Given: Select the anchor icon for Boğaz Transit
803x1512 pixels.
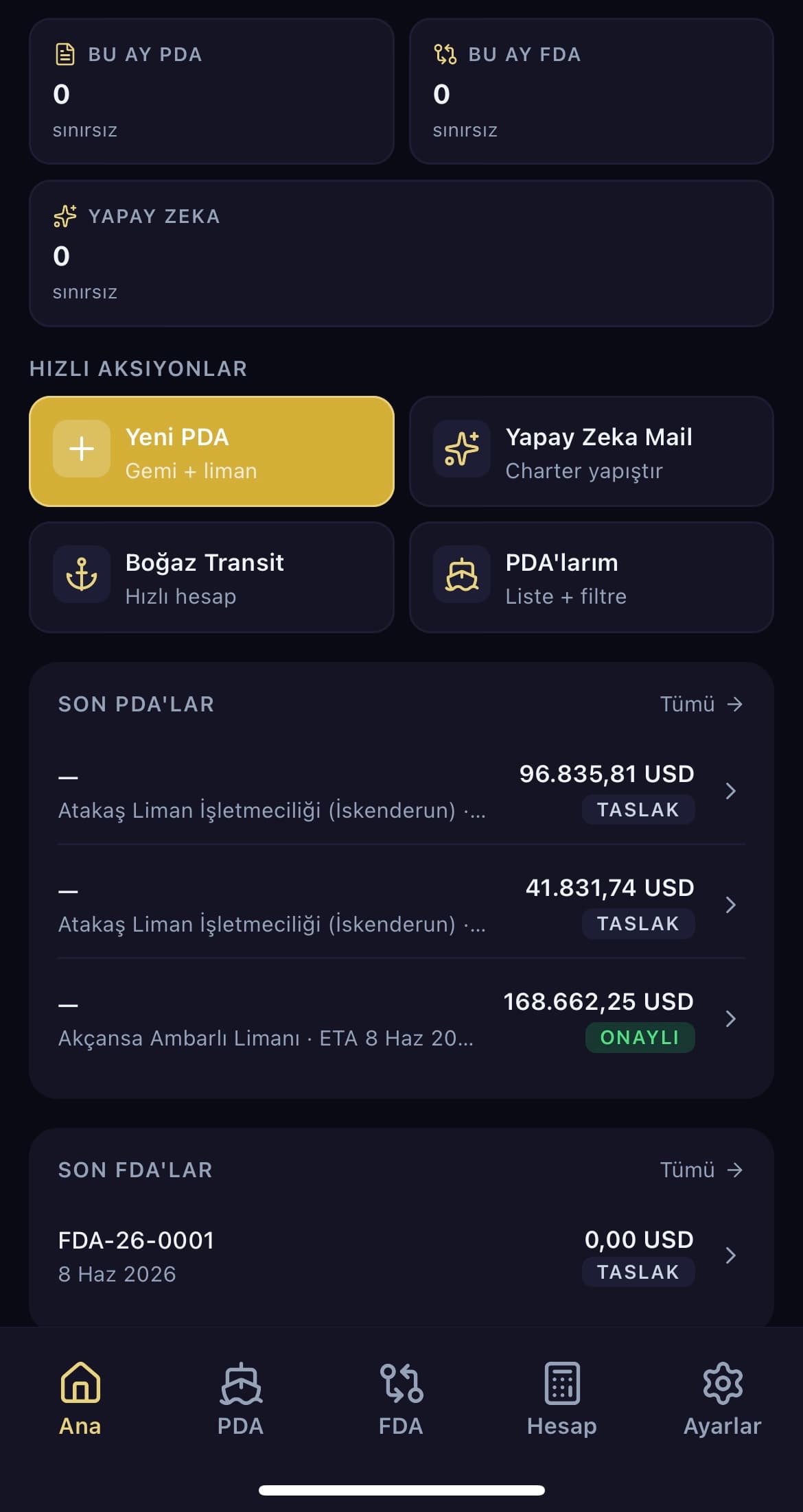Looking at the screenshot, I should pyautogui.click(x=82, y=575).
